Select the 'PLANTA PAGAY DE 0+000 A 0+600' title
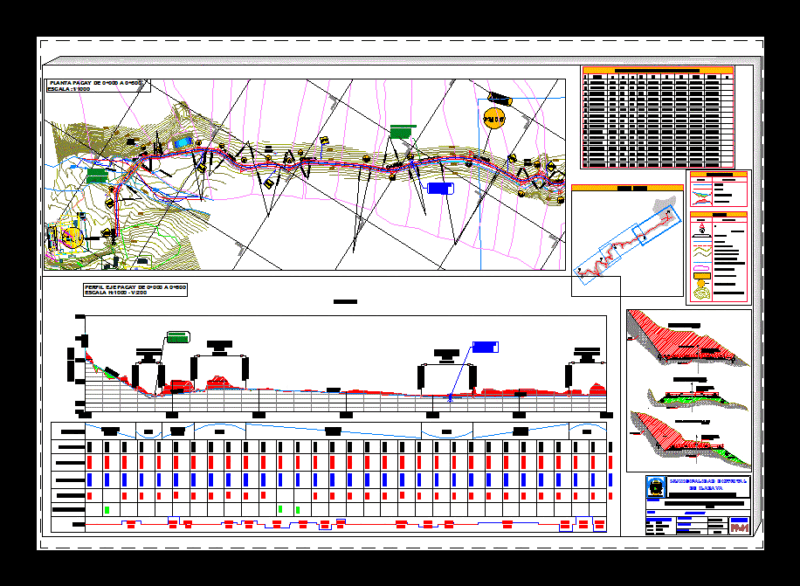 click(96, 83)
